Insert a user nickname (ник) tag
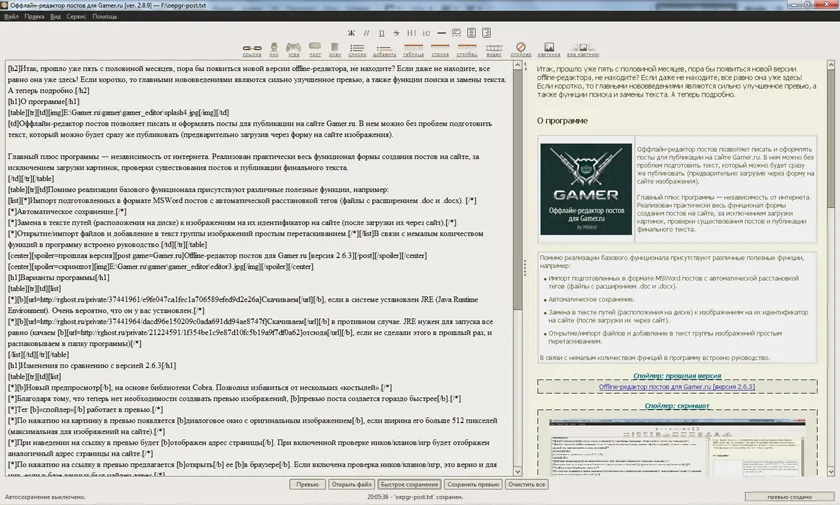840x505 pixels. (273, 48)
